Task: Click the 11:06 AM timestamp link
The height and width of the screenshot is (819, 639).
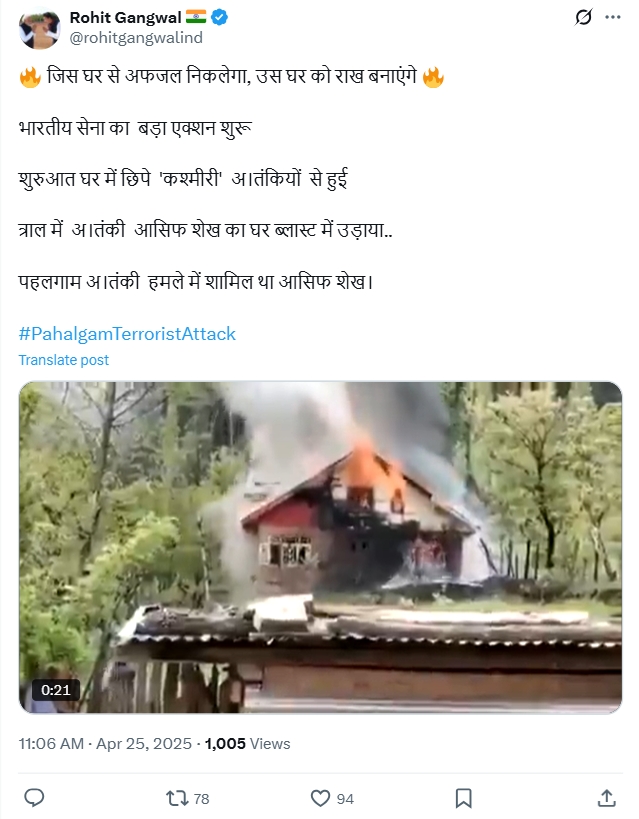Action: 51,743
